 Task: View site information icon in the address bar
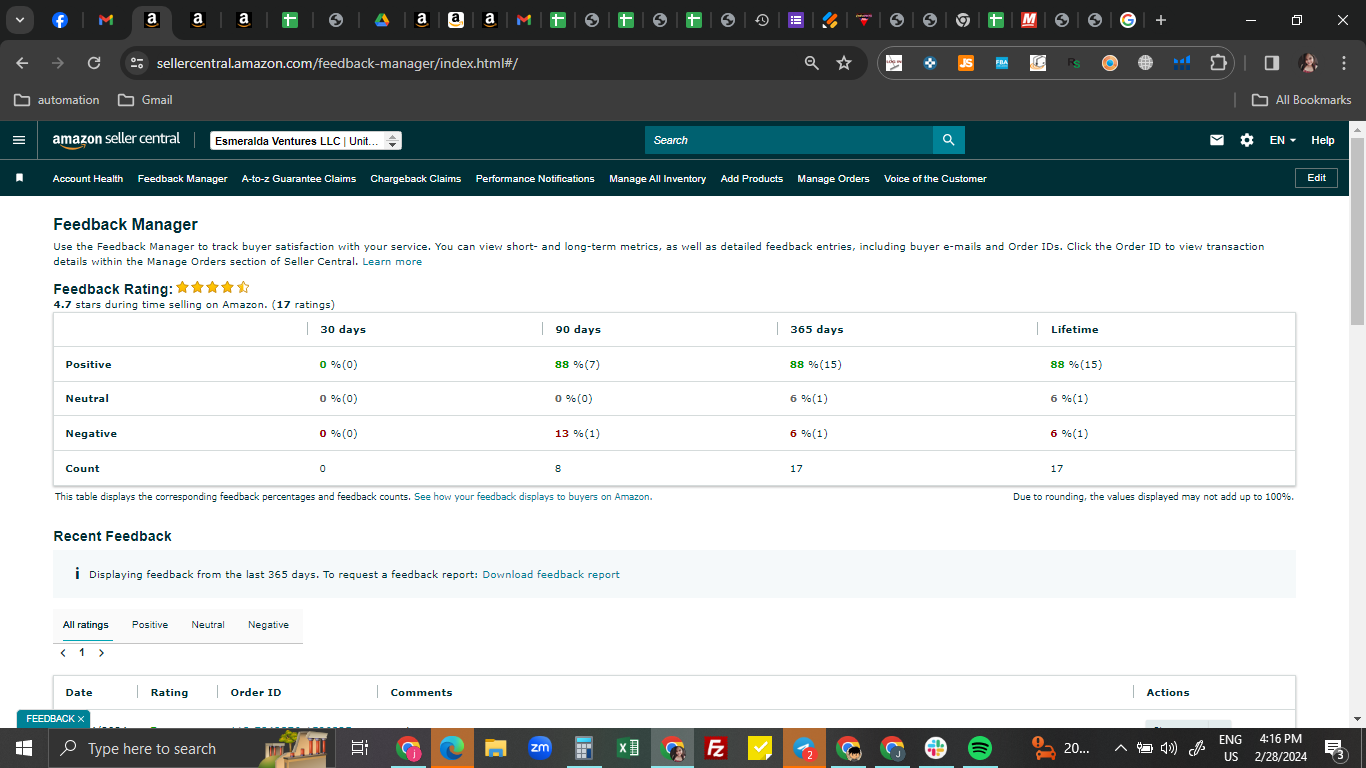coord(137,63)
